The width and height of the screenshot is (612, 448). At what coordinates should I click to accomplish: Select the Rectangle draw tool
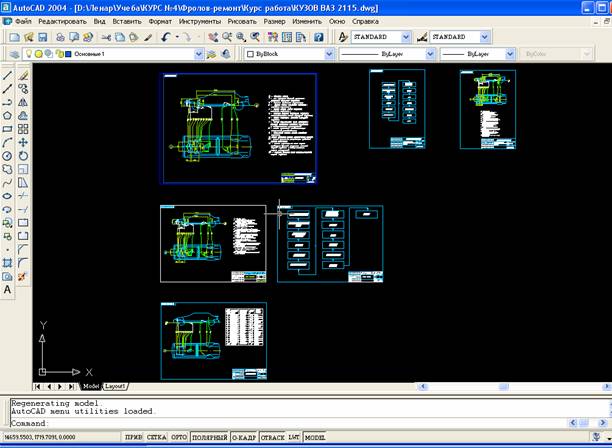7,129
